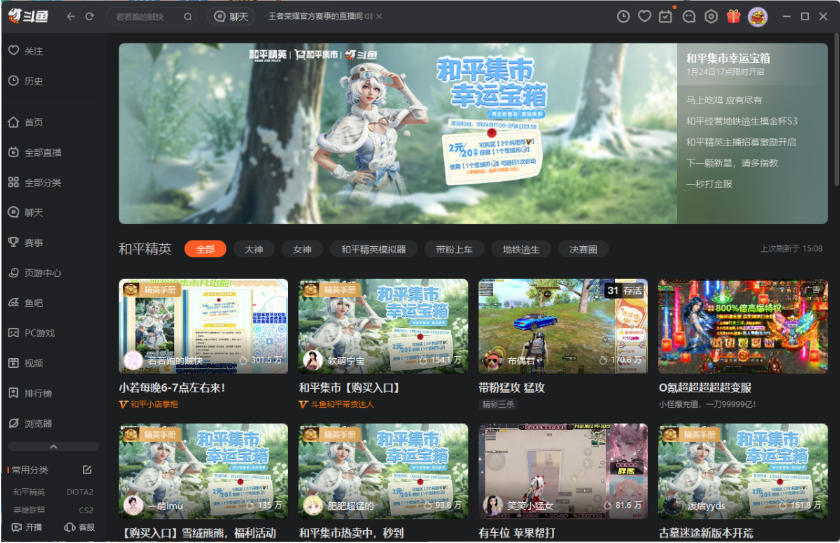Click the vertical scrollbar on the right edge
The image size is (840, 543).
[836, 110]
